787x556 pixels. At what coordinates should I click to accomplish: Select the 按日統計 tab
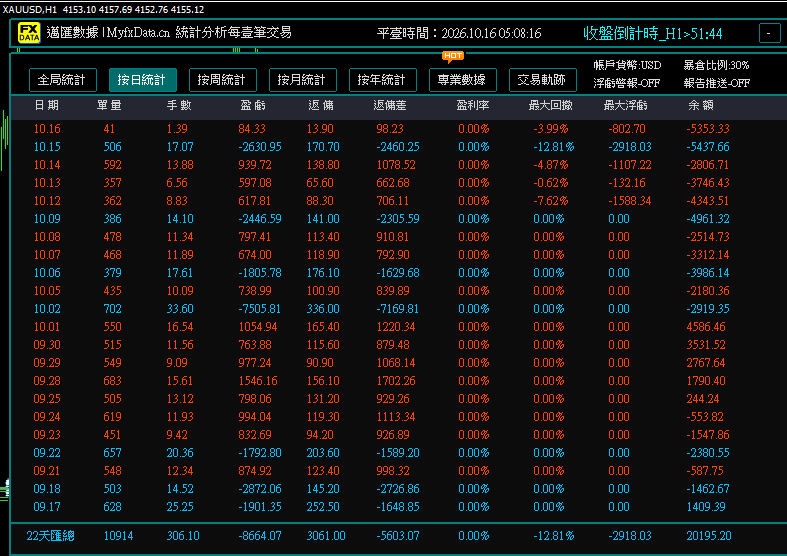point(143,80)
